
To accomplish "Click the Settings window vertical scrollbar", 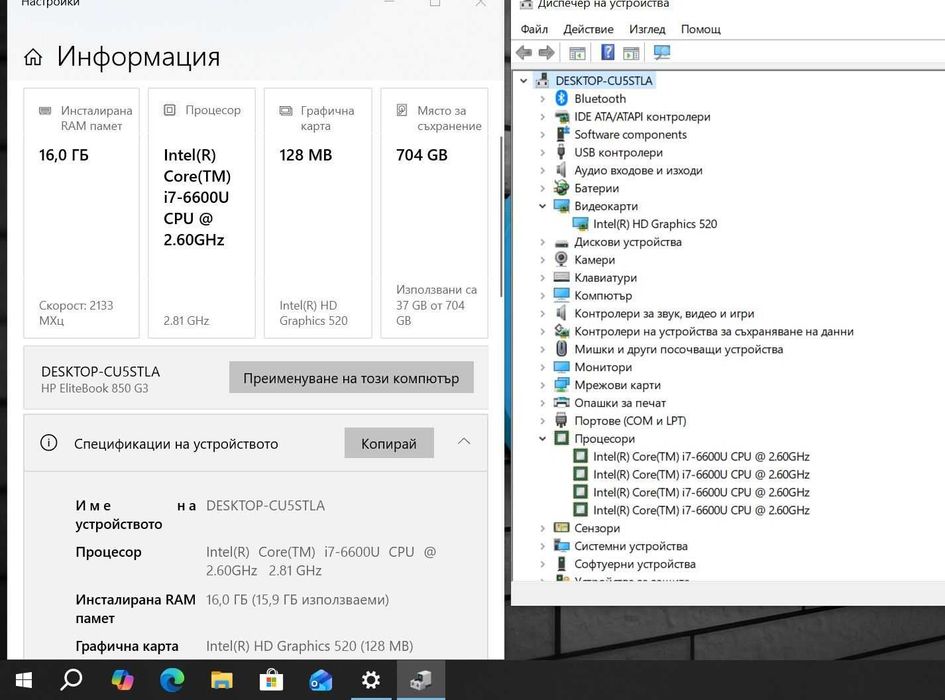I will (501, 217).
